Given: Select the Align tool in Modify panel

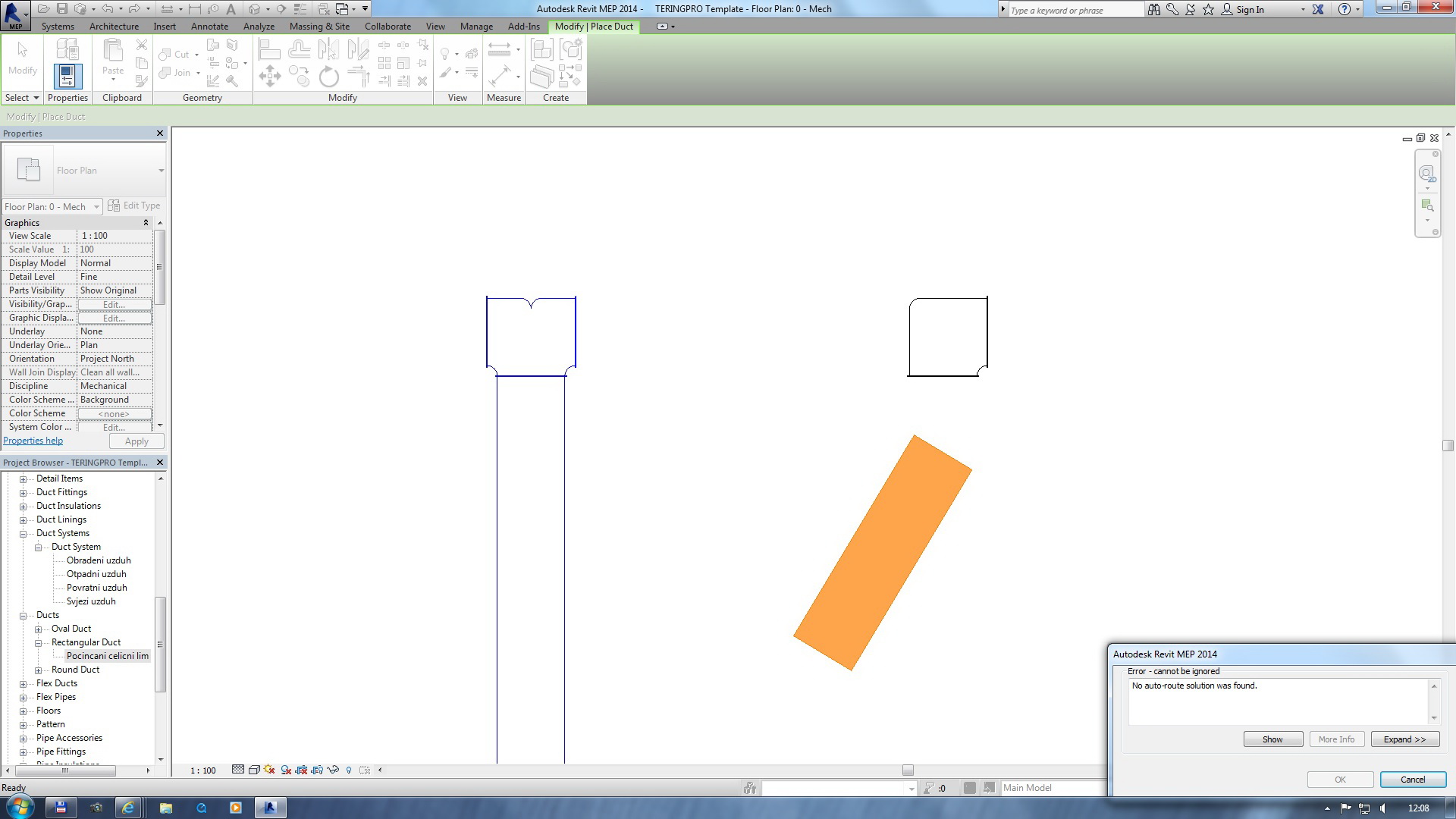Looking at the screenshot, I should [269, 50].
